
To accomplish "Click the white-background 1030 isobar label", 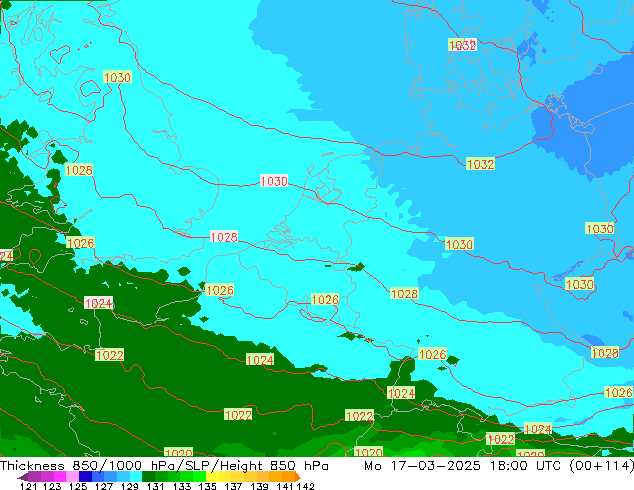I will click(x=274, y=181).
